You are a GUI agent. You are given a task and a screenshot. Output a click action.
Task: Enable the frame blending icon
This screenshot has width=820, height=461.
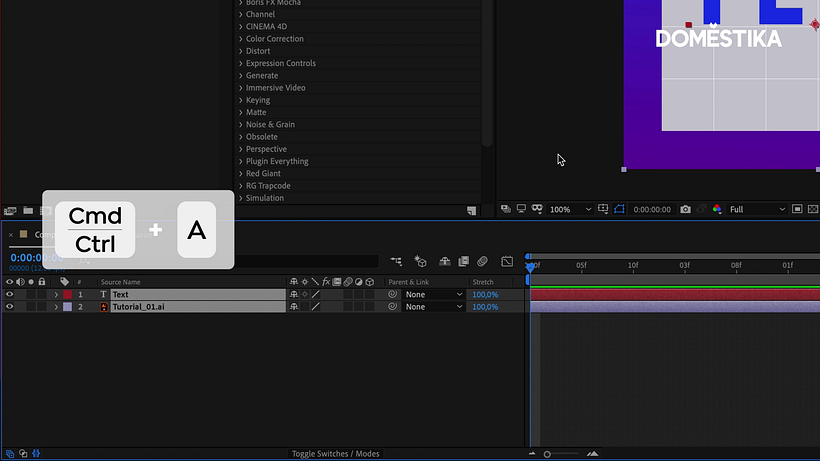pyautogui.click(x=463, y=261)
